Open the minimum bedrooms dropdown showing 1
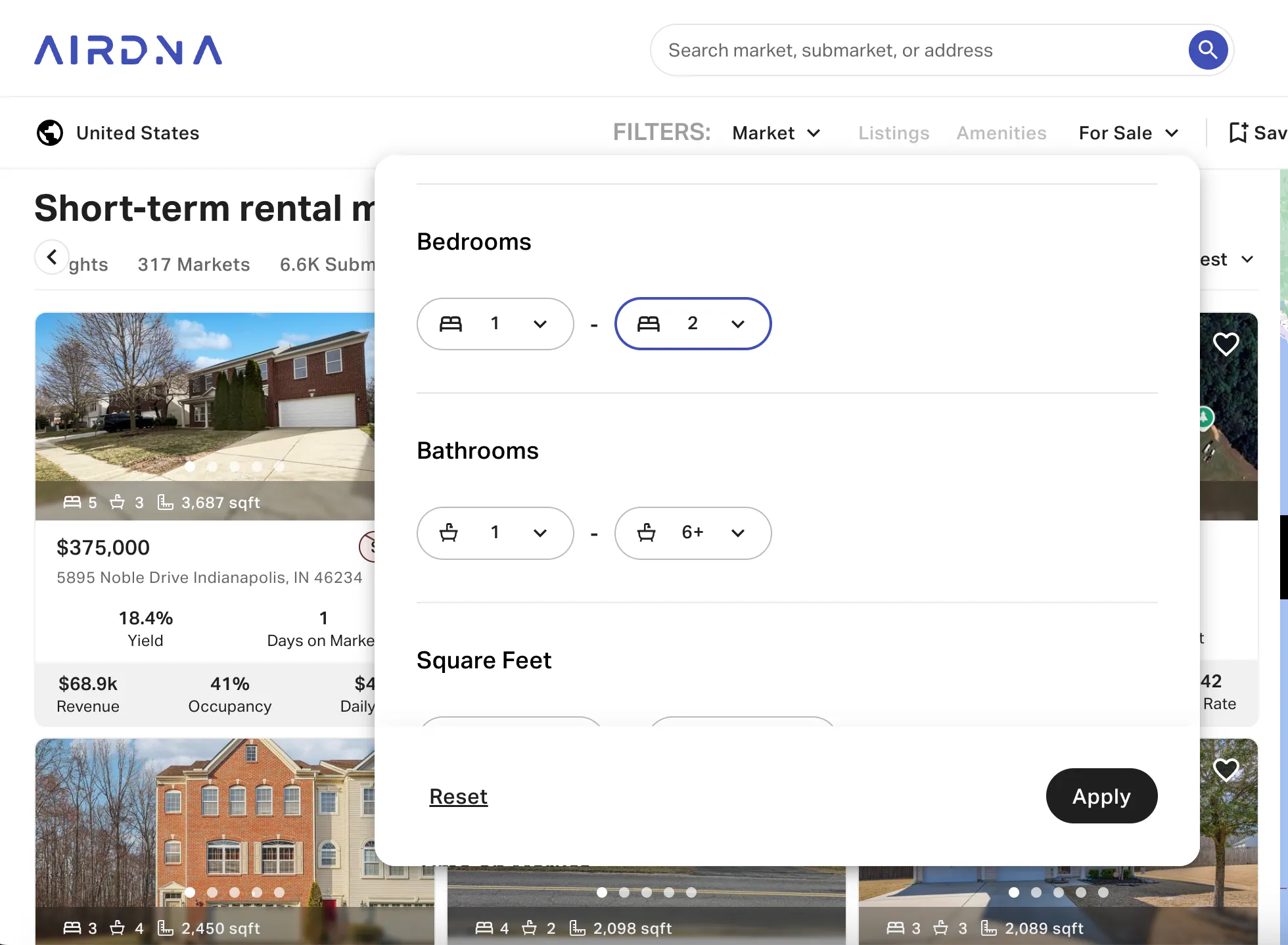Image resolution: width=1288 pixels, height=945 pixels. 495,324
